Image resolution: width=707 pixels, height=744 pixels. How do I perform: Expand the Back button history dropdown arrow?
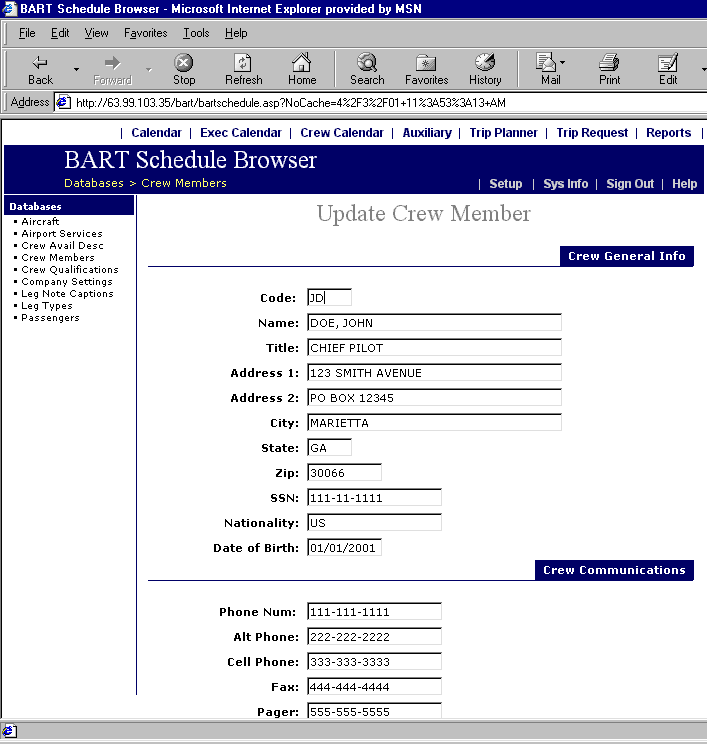coord(76,70)
